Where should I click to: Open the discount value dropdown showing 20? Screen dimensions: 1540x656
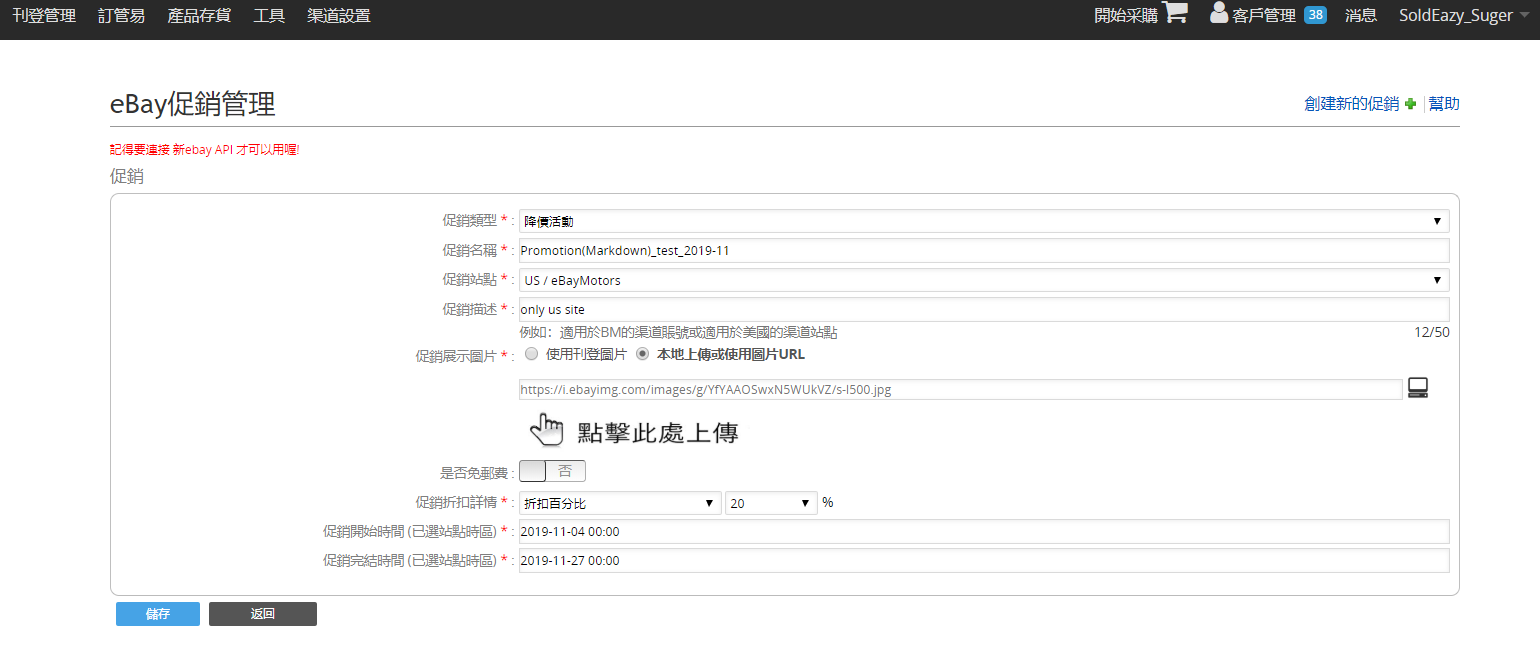[x=771, y=503]
